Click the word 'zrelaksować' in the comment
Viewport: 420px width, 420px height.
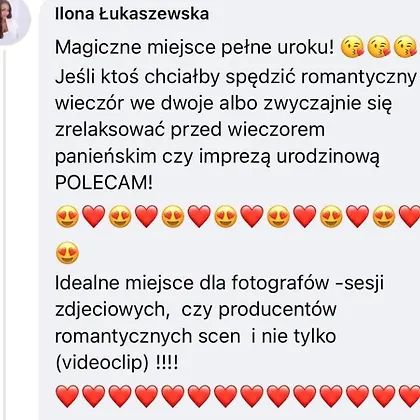coord(110,130)
